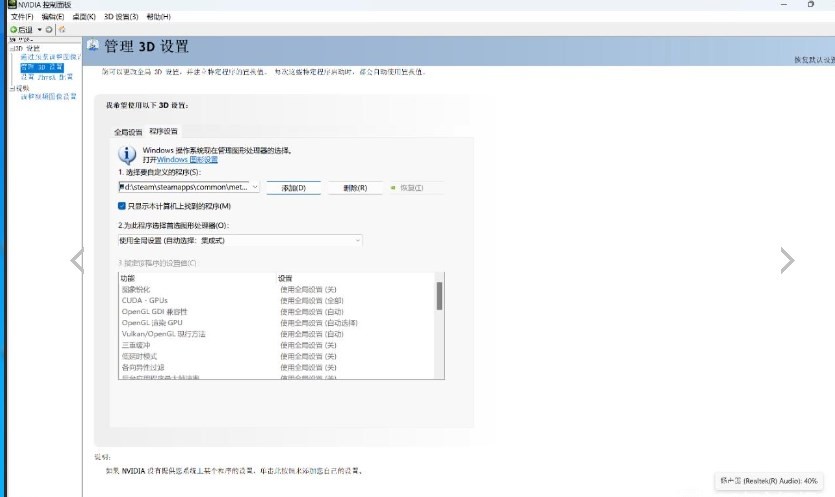Click the settings list vertical scrollbar thumb
Screen dimensions: 835x497
coord(439,296)
